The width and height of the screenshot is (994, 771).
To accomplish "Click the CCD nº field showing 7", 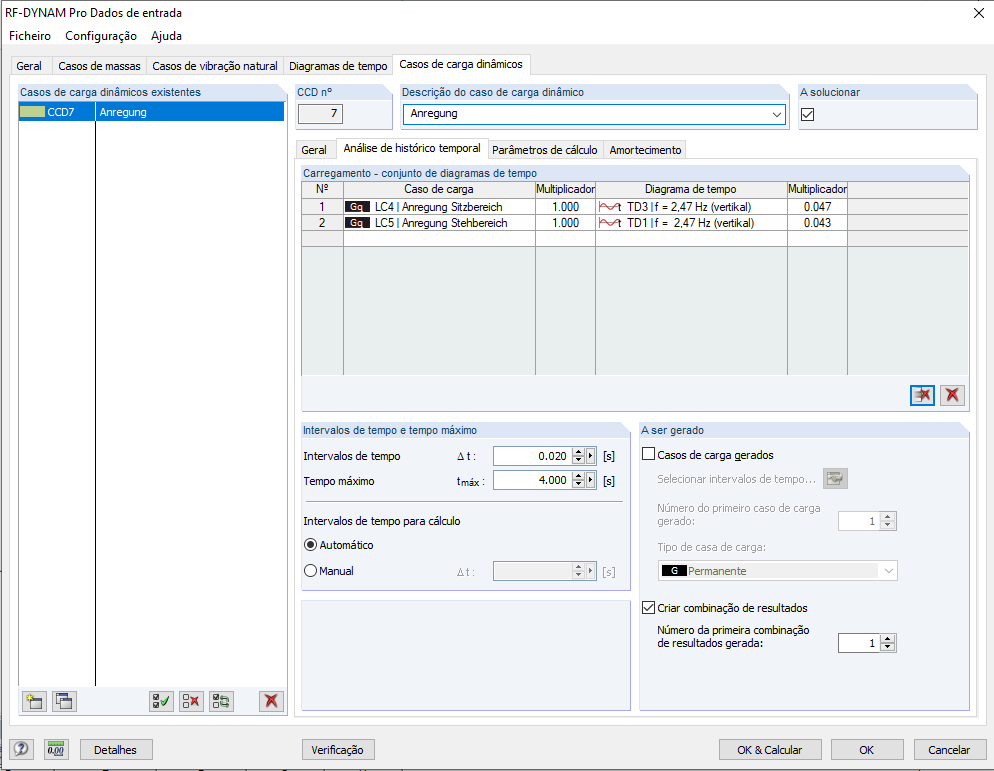I will (321, 114).
